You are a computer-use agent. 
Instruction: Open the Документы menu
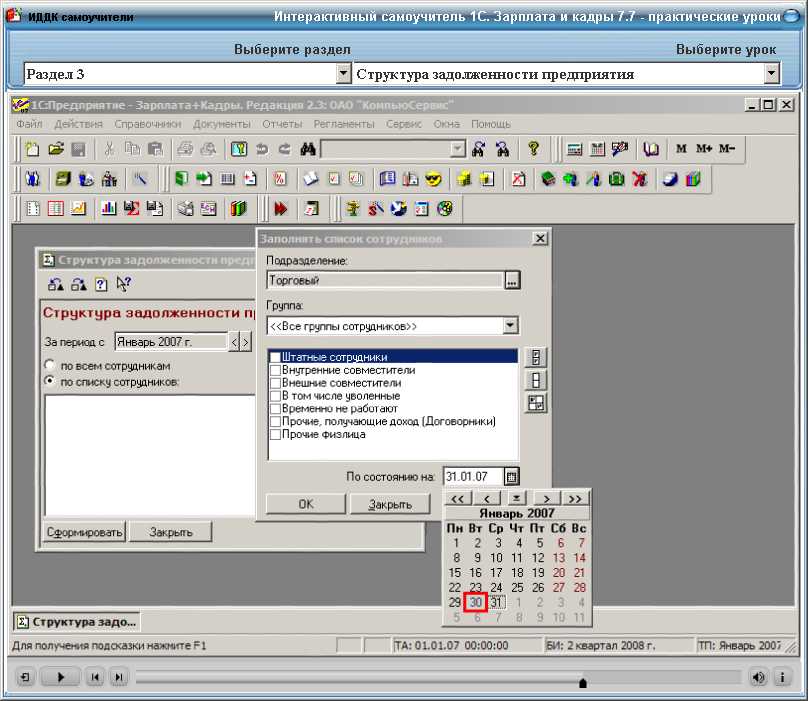(x=222, y=124)
